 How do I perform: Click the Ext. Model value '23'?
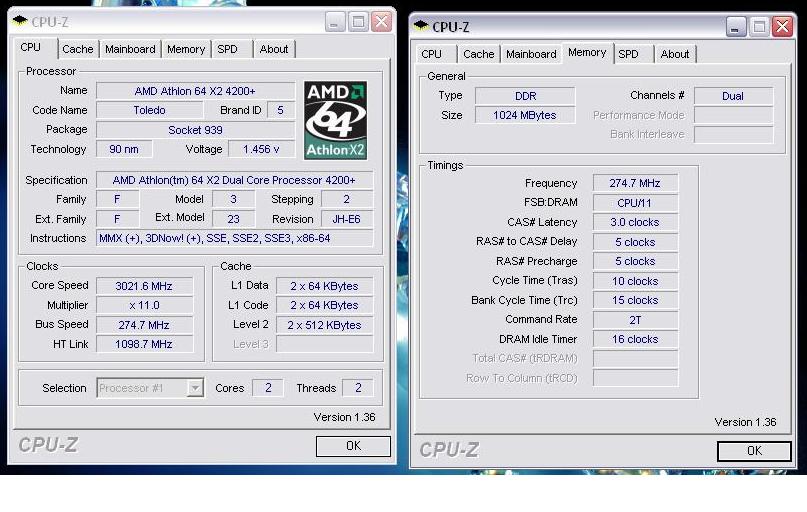[x=233, y=219]
